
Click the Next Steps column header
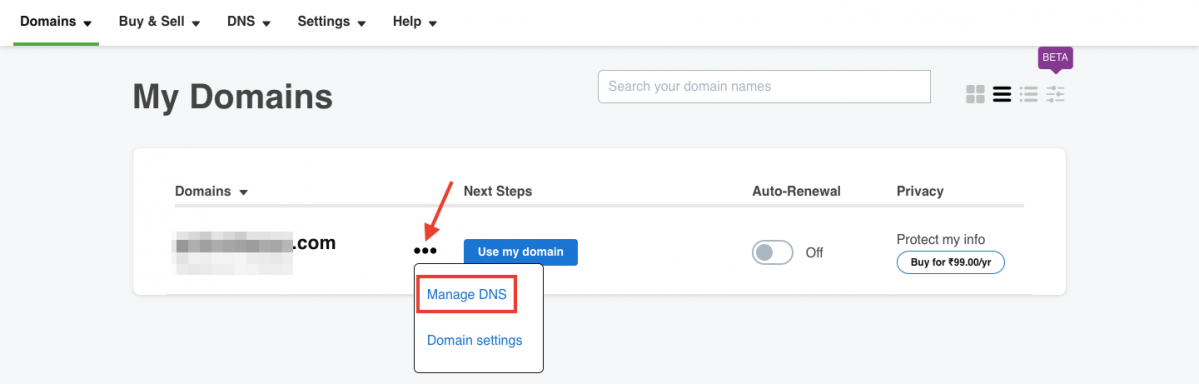click(x=498, y=191)
